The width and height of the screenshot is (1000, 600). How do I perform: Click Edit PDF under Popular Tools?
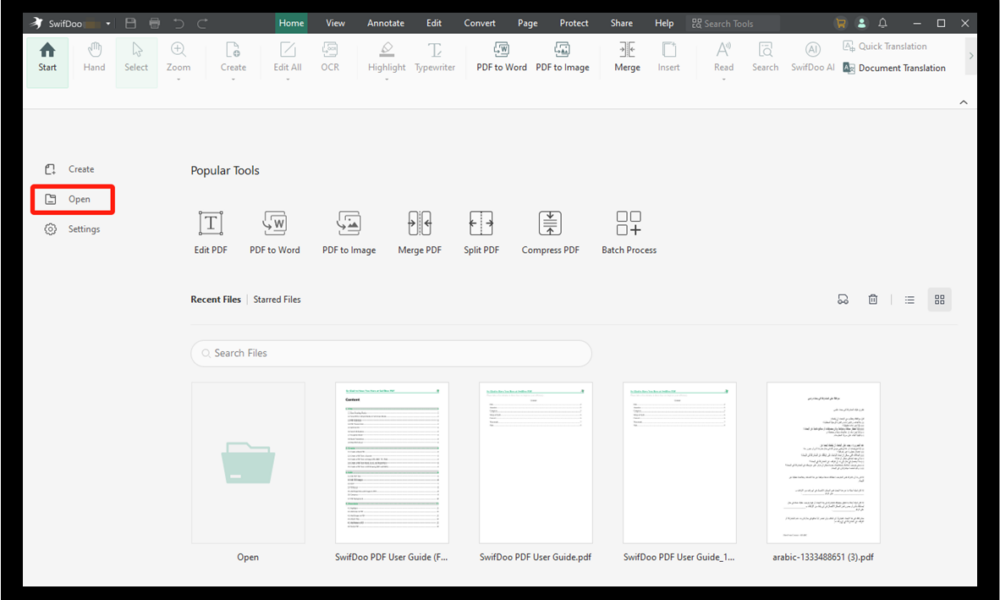(210, 232)
